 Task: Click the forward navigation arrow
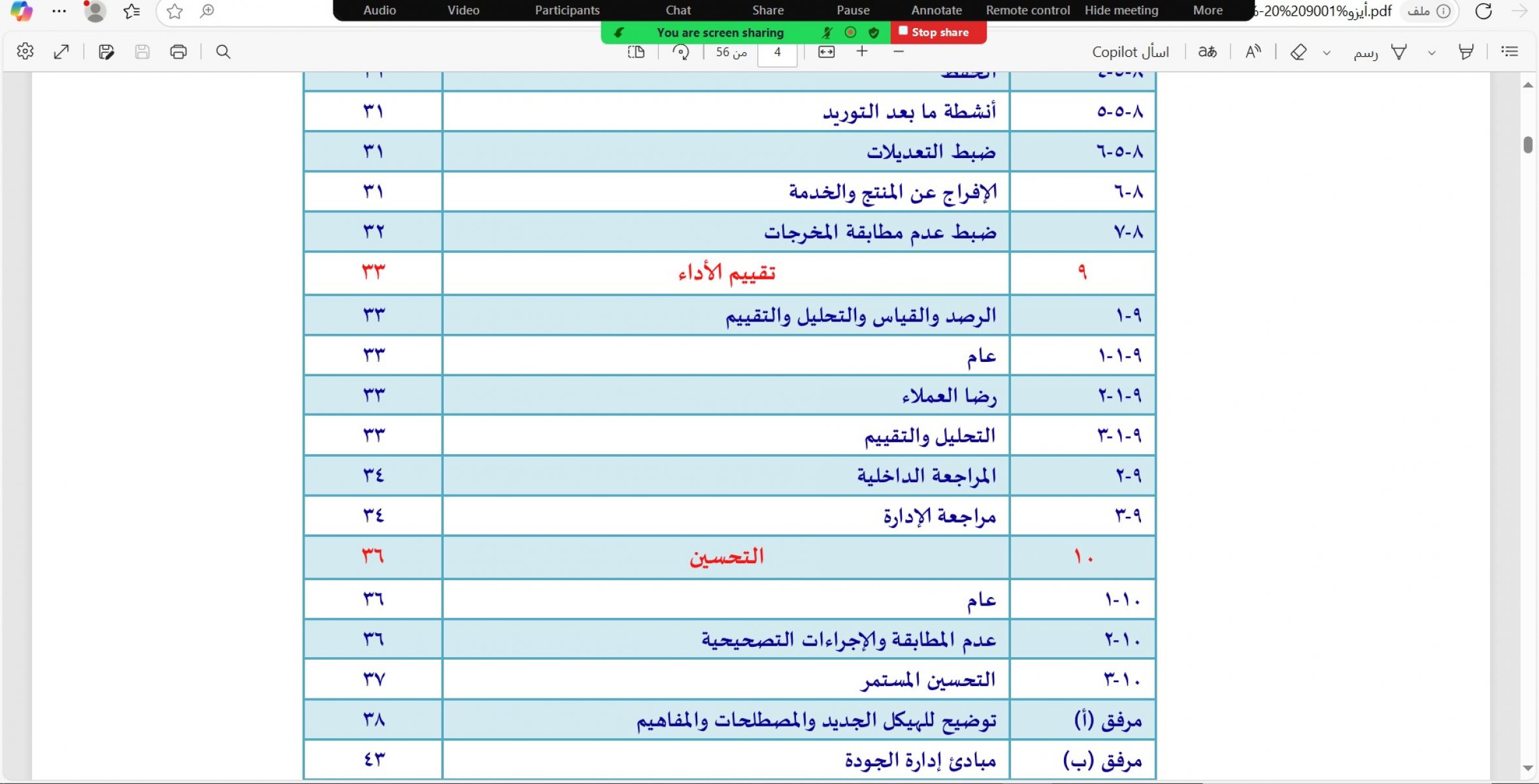tap(1520, 11)
